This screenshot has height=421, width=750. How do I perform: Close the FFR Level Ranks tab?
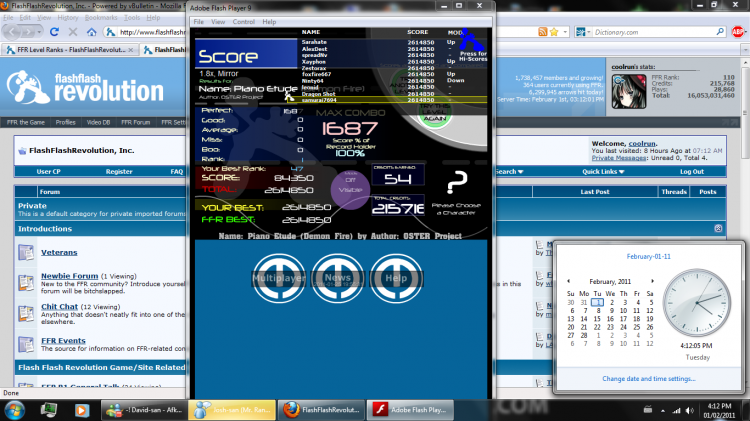point(131,50)
